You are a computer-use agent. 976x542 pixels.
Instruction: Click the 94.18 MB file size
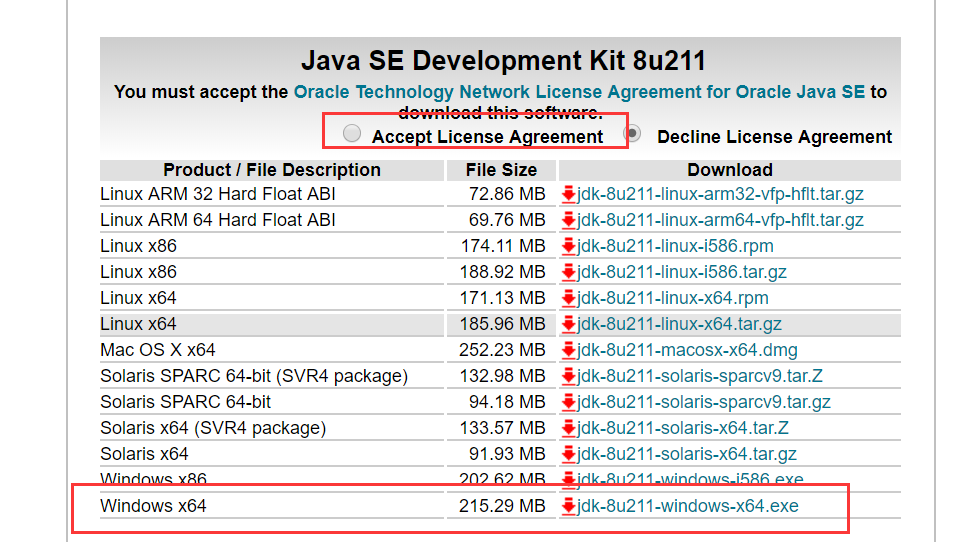pos(507,403)
